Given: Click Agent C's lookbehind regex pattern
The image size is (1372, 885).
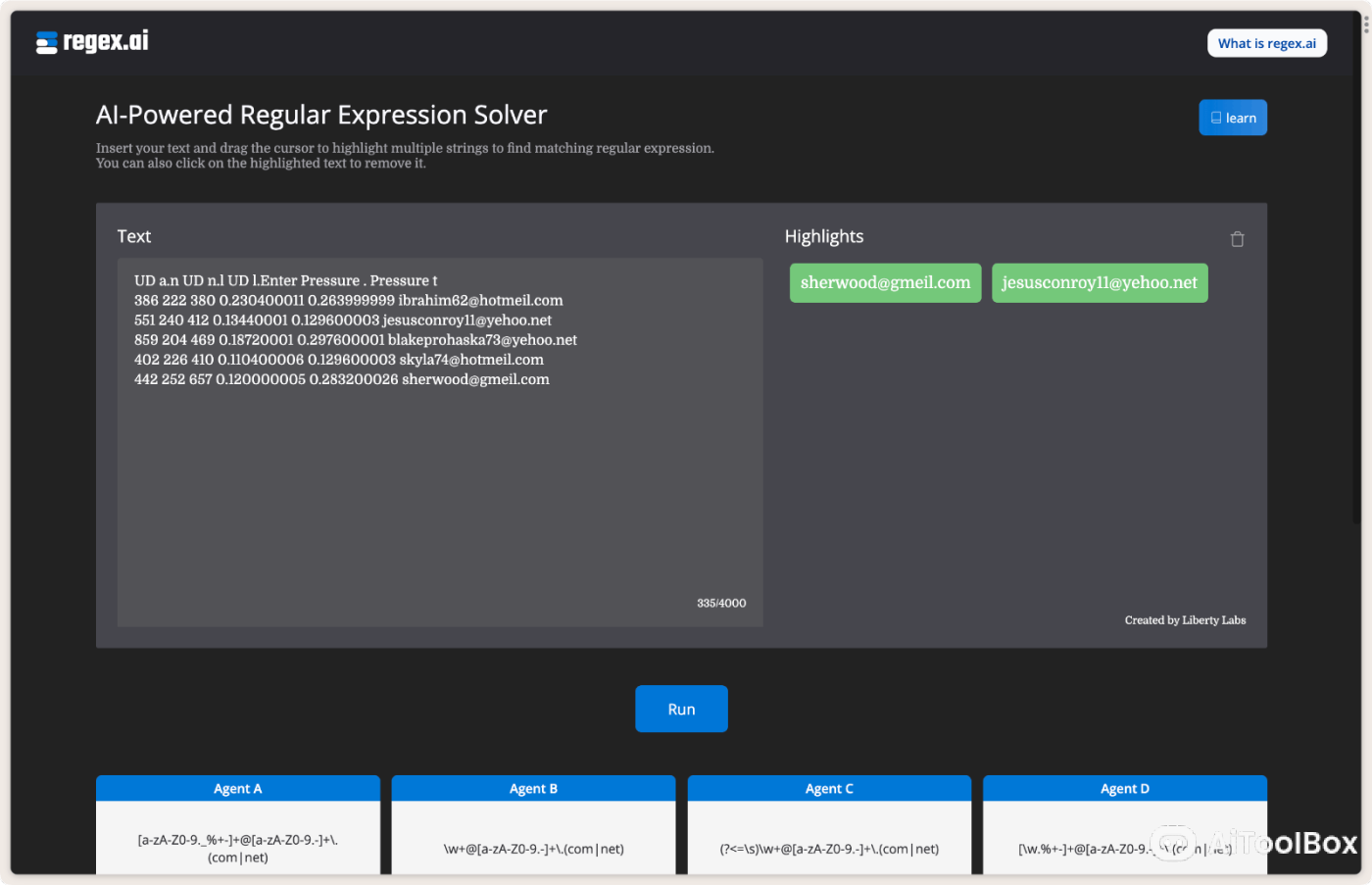Looking at the screenshot, I should coord(829,849).
